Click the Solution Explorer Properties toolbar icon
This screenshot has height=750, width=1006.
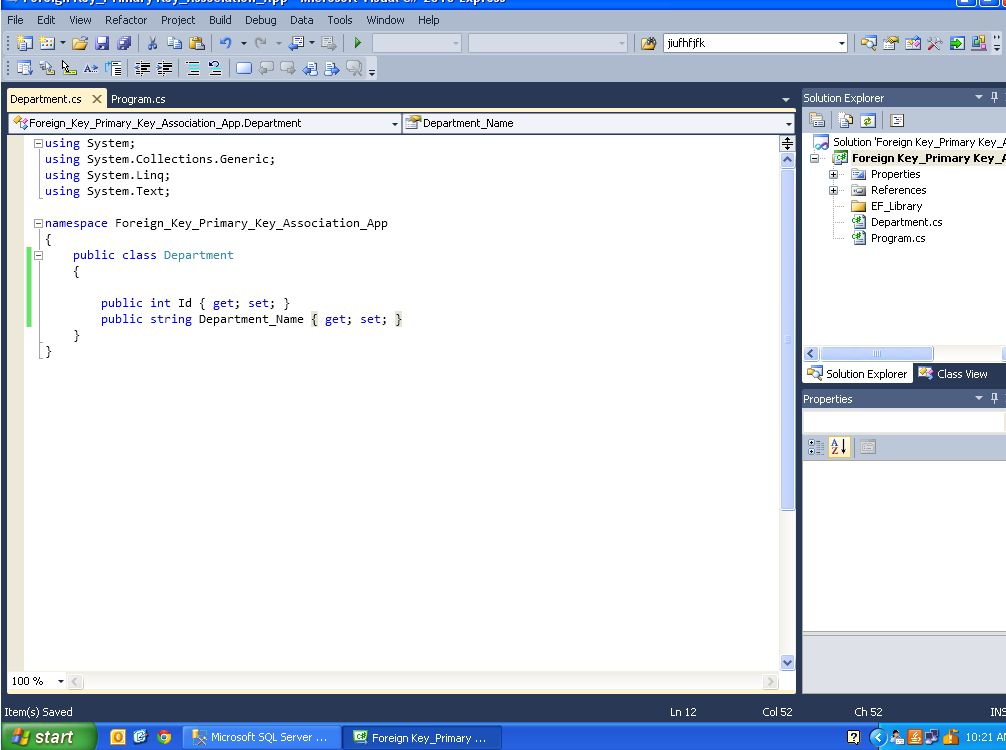point(817,120)
